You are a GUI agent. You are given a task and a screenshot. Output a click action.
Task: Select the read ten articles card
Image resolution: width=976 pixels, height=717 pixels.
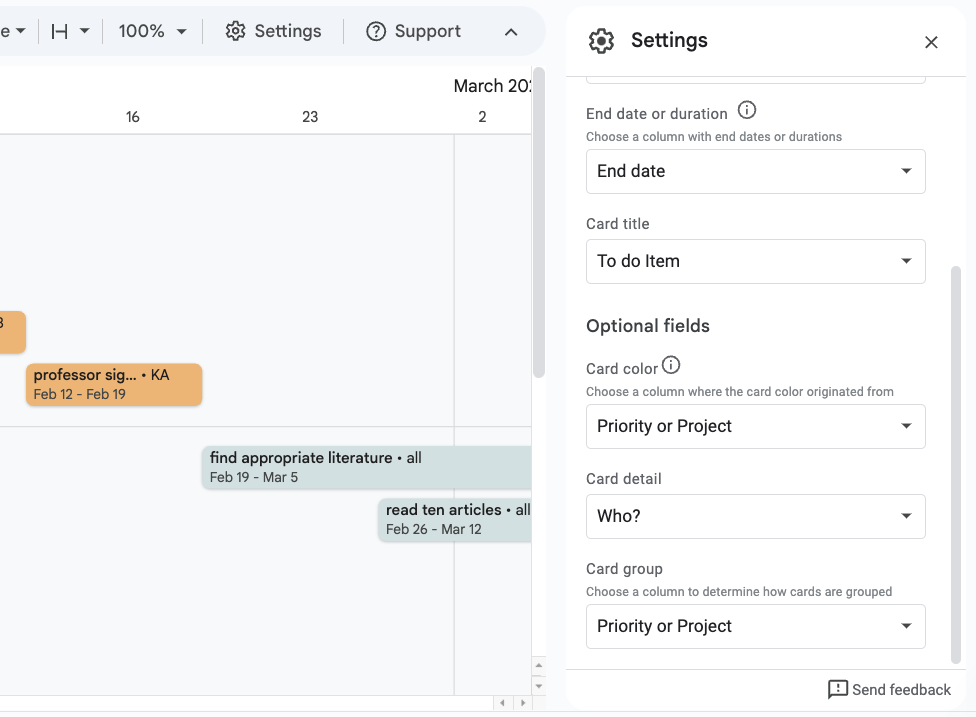tap(455, 520)
